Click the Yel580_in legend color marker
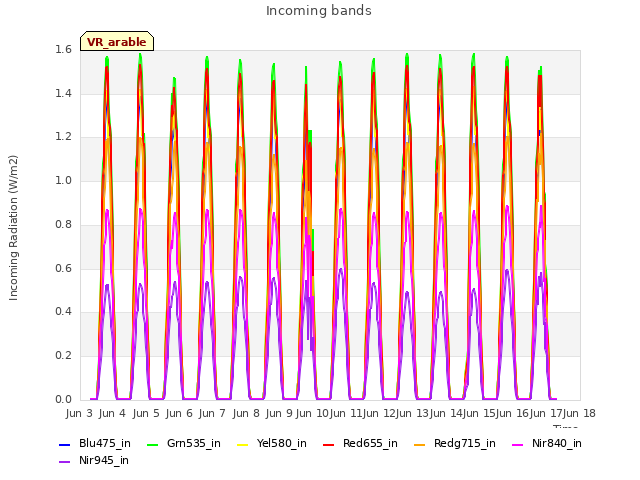Viewport: 640px width, 480px height. point(242,444)
